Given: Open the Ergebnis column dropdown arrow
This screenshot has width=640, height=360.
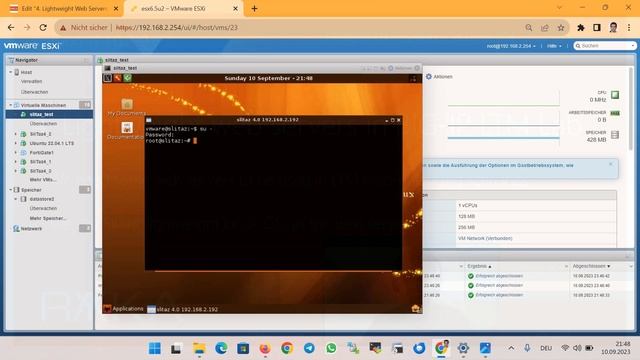Looking at the screenshot, I should coord(566,266).
